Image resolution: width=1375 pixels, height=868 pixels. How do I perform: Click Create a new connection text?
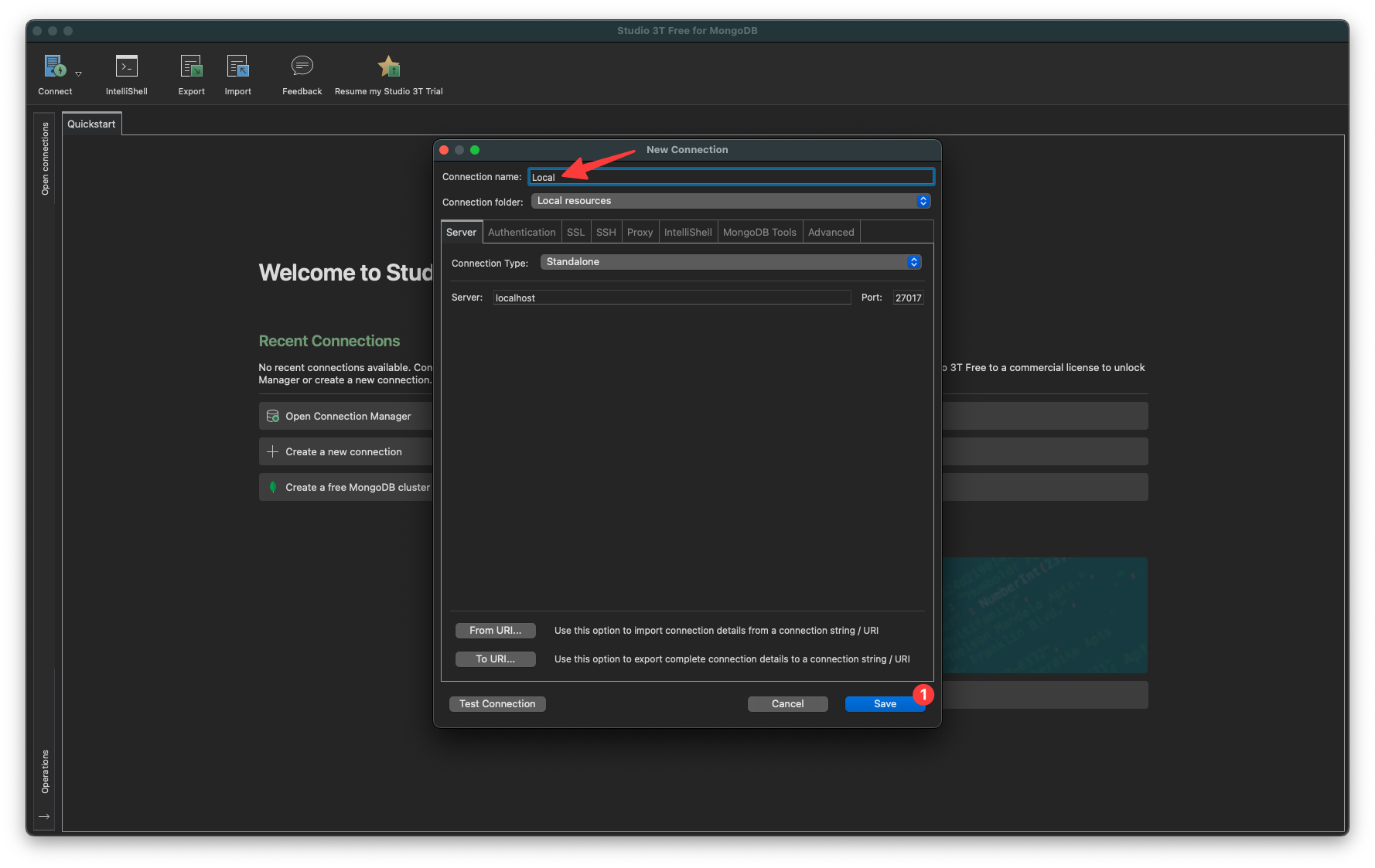343,451
